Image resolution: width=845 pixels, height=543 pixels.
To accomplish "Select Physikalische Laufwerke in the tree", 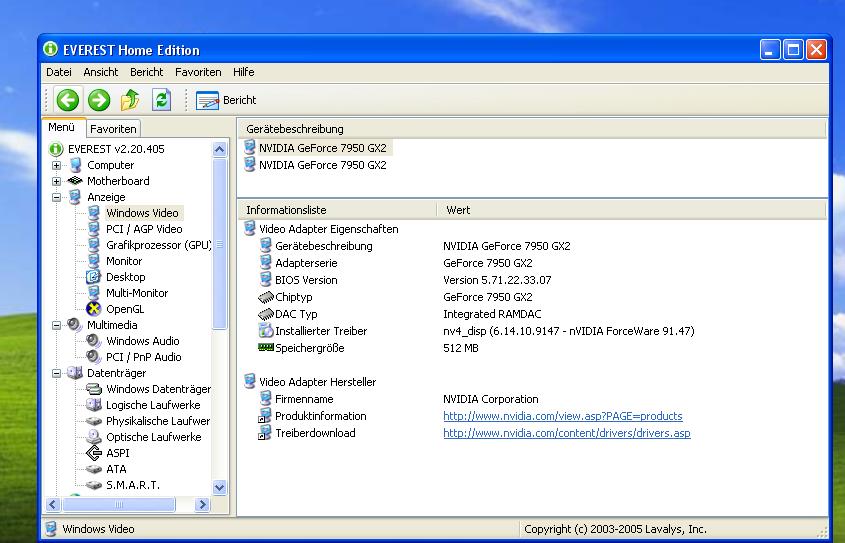I will point(158,421).
